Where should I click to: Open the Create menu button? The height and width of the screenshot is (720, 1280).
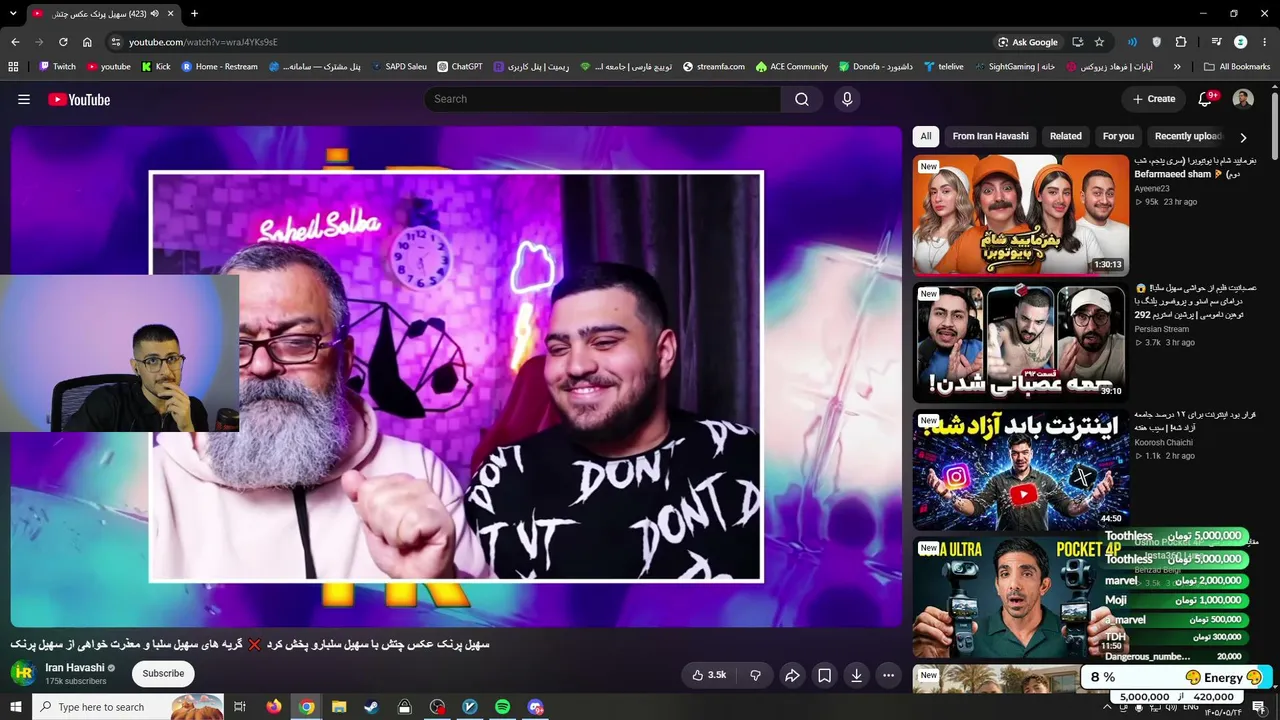coord(1153,99)
